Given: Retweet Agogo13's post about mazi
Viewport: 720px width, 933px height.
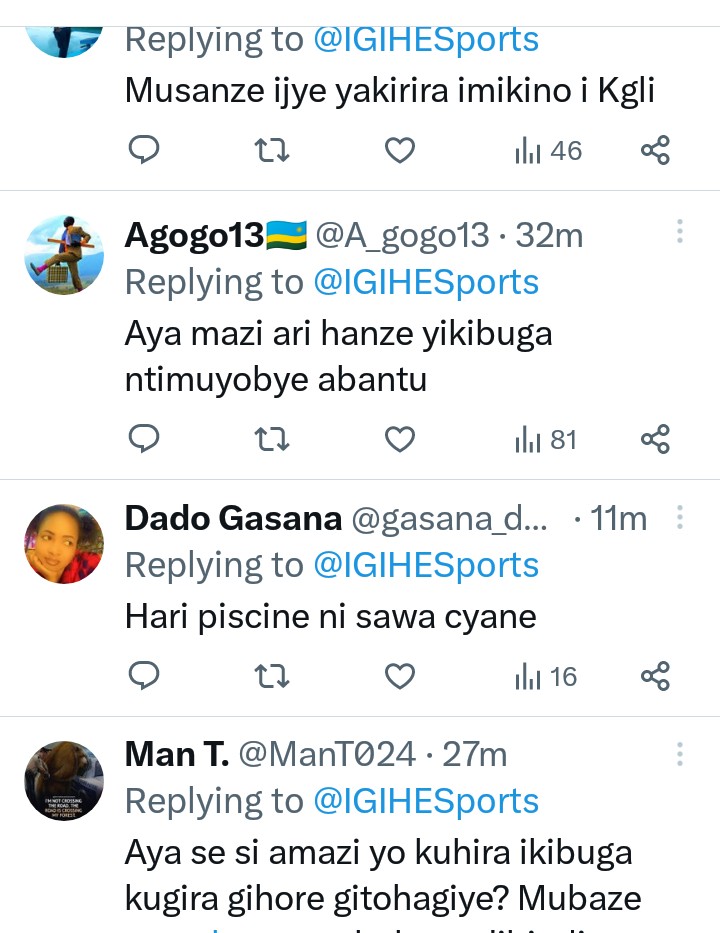Looking at the screenshot, I should 272,439.
